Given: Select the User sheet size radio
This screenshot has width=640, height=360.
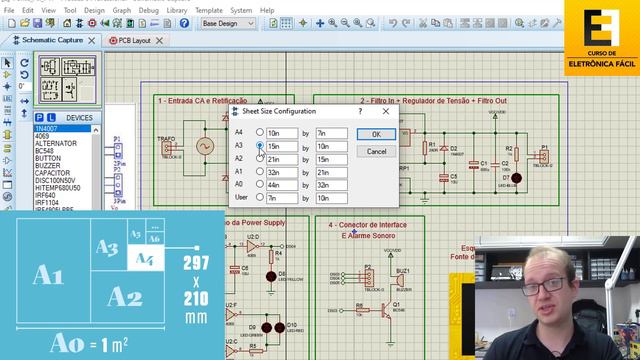Looking at the screenshot, I should tap(260, 197).
